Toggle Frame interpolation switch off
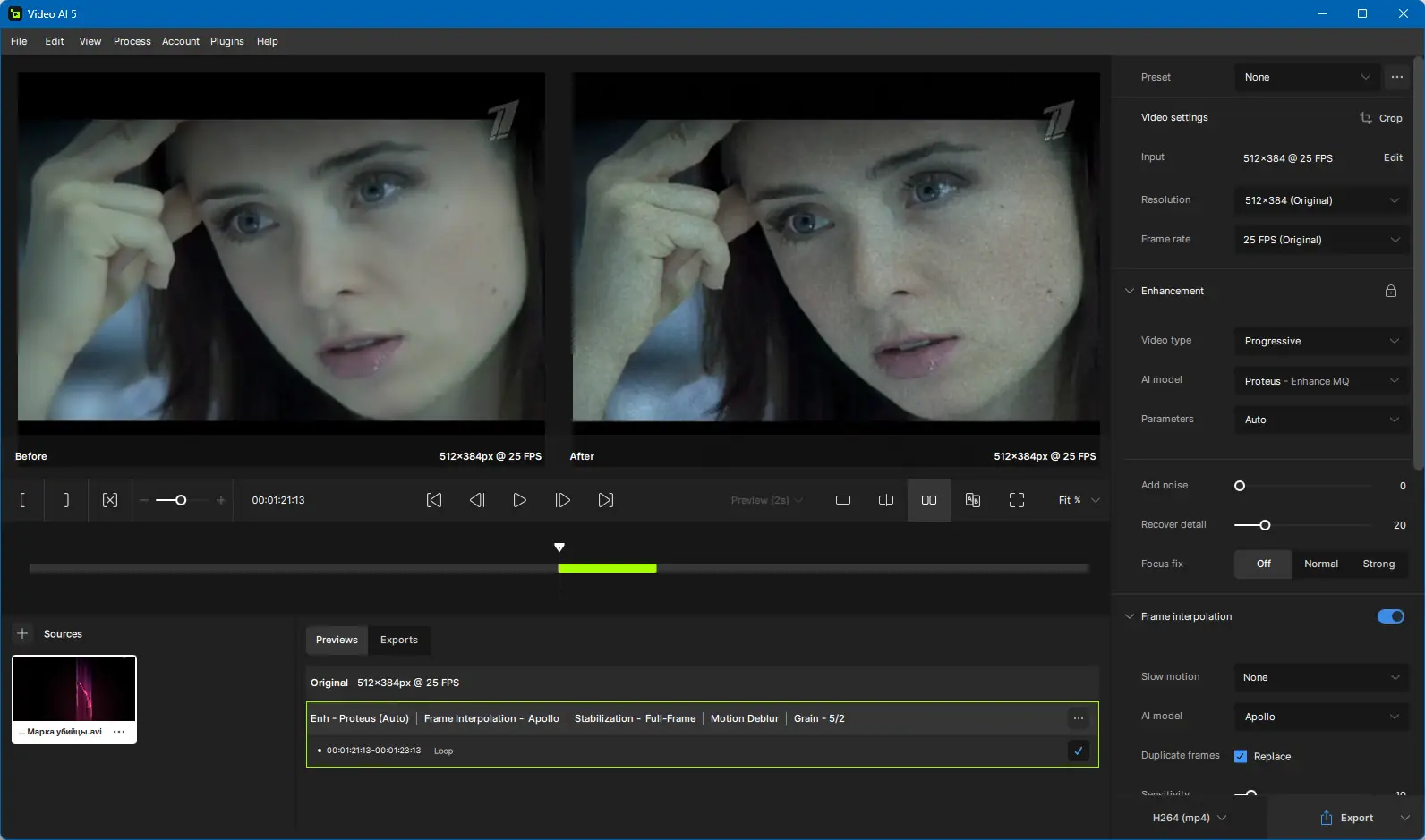The height and width of the screenshot is (840, 1425). (x=1391, y=616)
